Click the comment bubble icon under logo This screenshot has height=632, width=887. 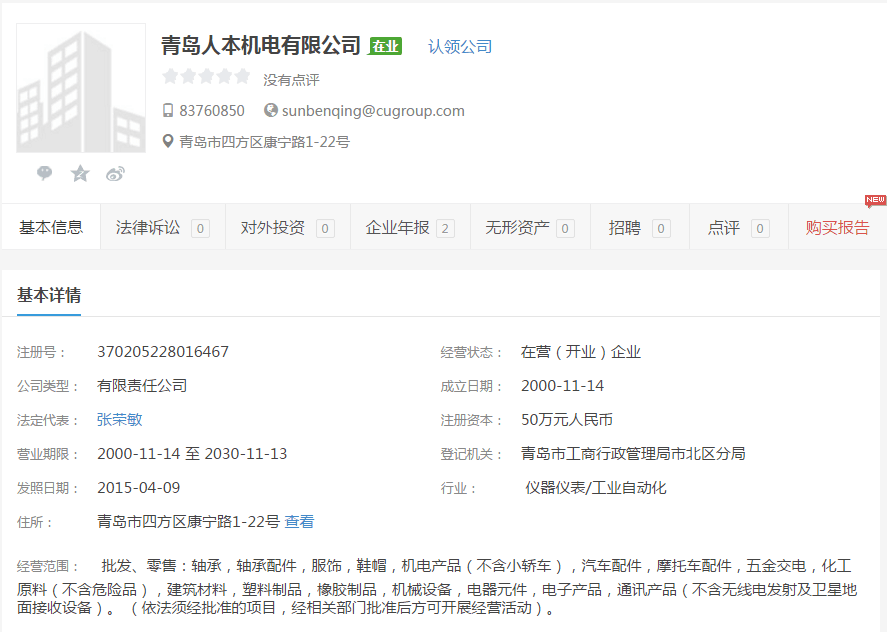coord(45,173)
